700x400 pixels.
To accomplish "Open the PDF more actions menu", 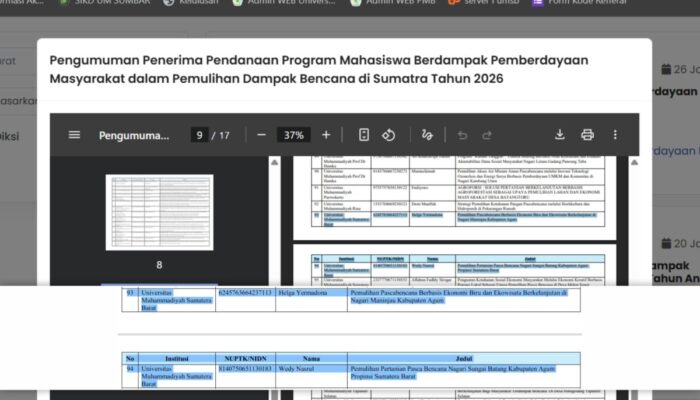I will pos(615,135).
